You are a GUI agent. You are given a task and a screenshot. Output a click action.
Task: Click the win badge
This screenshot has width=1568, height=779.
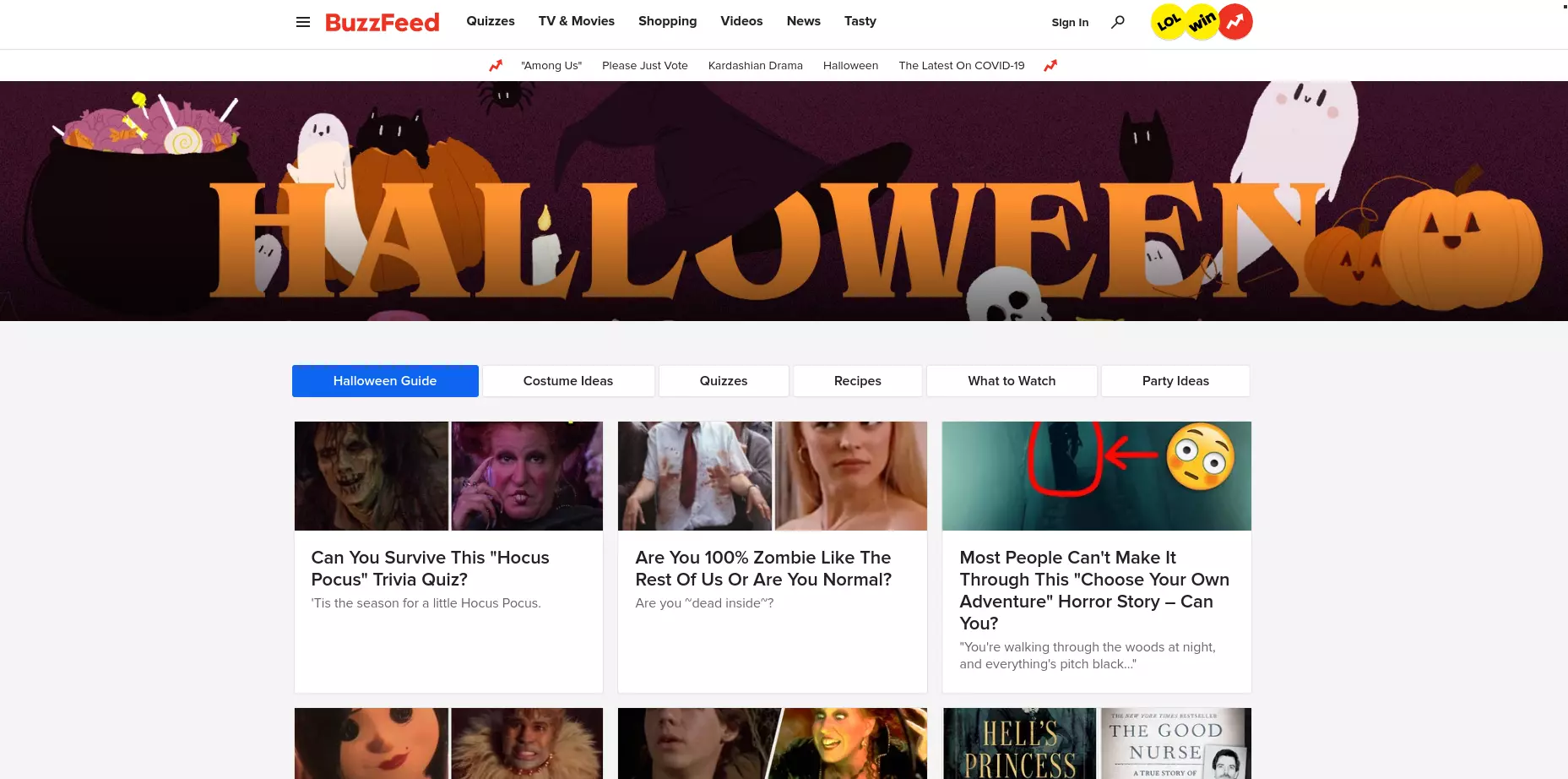coord(1202,22)
